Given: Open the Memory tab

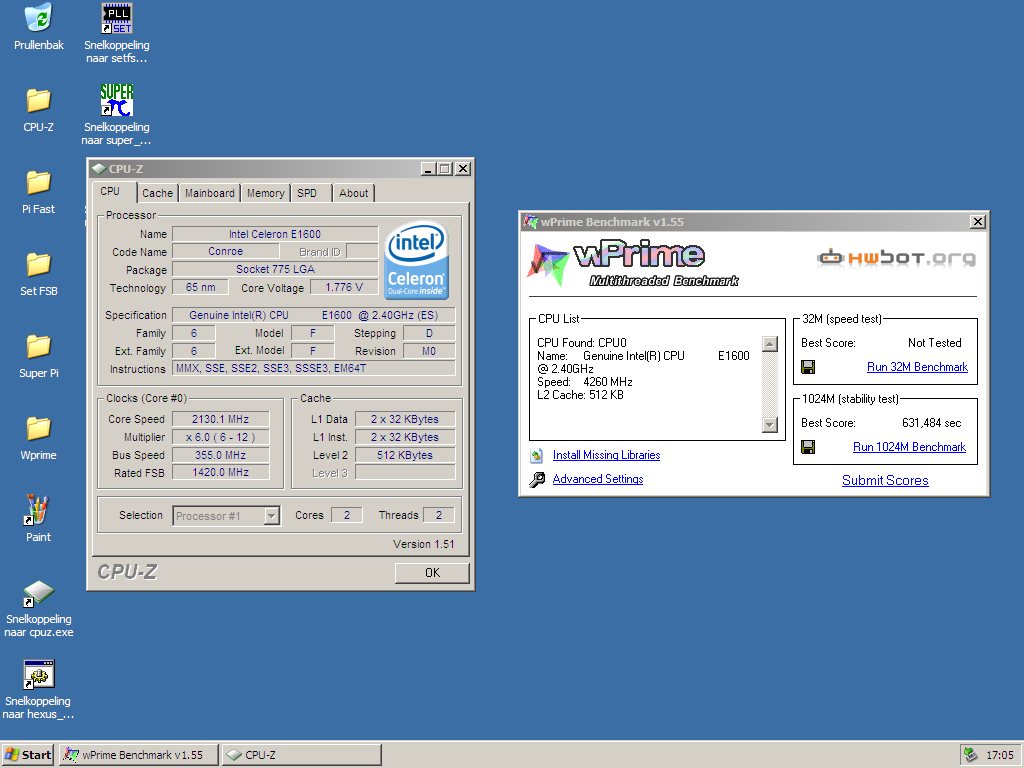Looking at the screenshot, I should tap(266, 193).
